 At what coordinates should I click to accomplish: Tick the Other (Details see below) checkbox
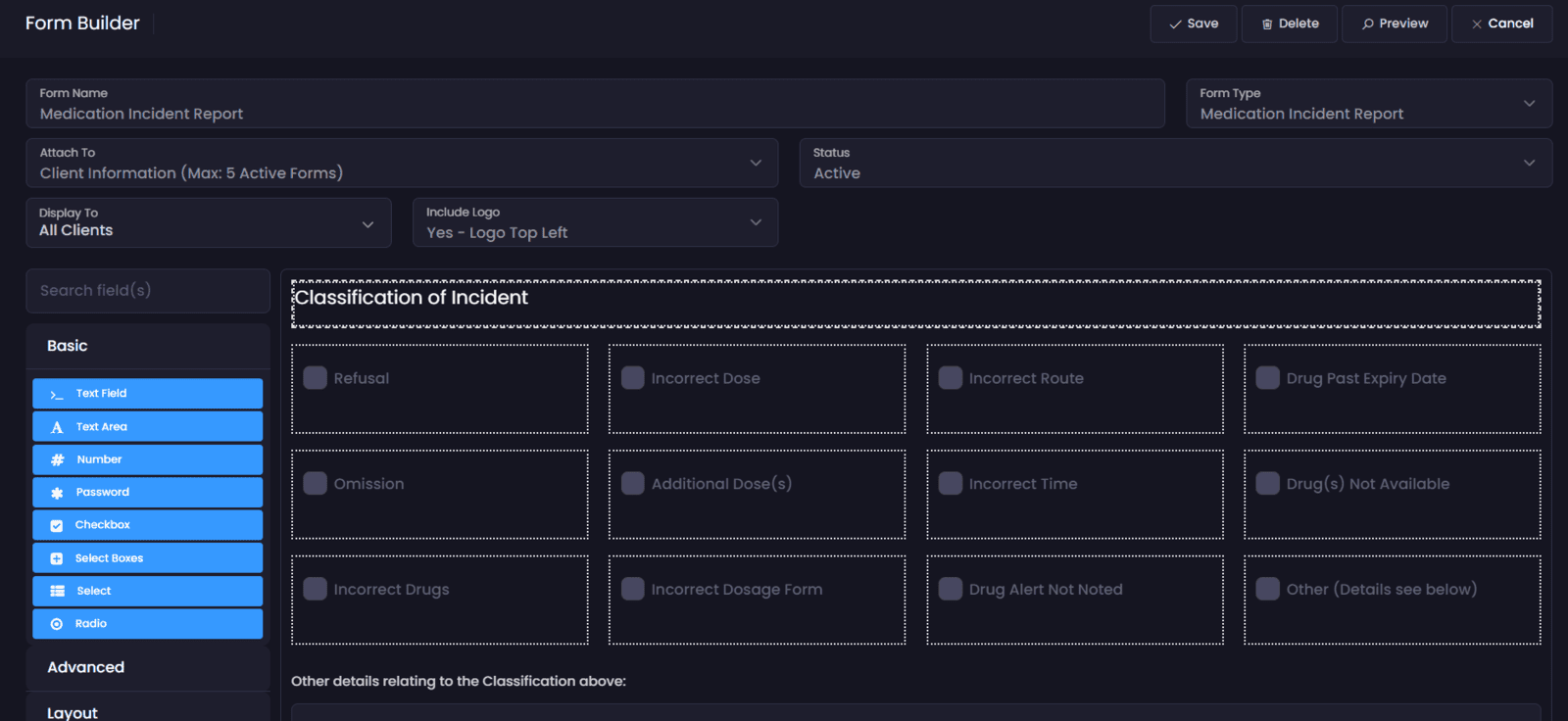(1268, 589)
